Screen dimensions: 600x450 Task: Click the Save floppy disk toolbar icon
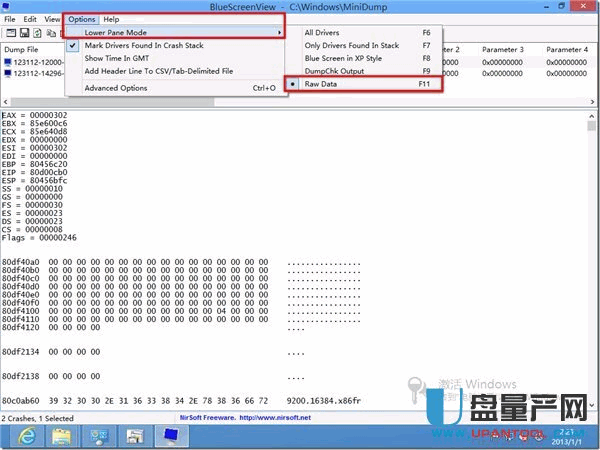pos(24,33)
